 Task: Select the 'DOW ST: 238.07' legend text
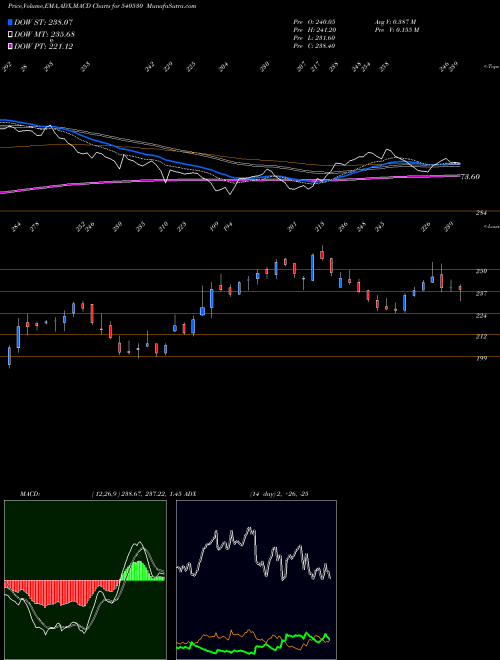(x=43, y=22)
